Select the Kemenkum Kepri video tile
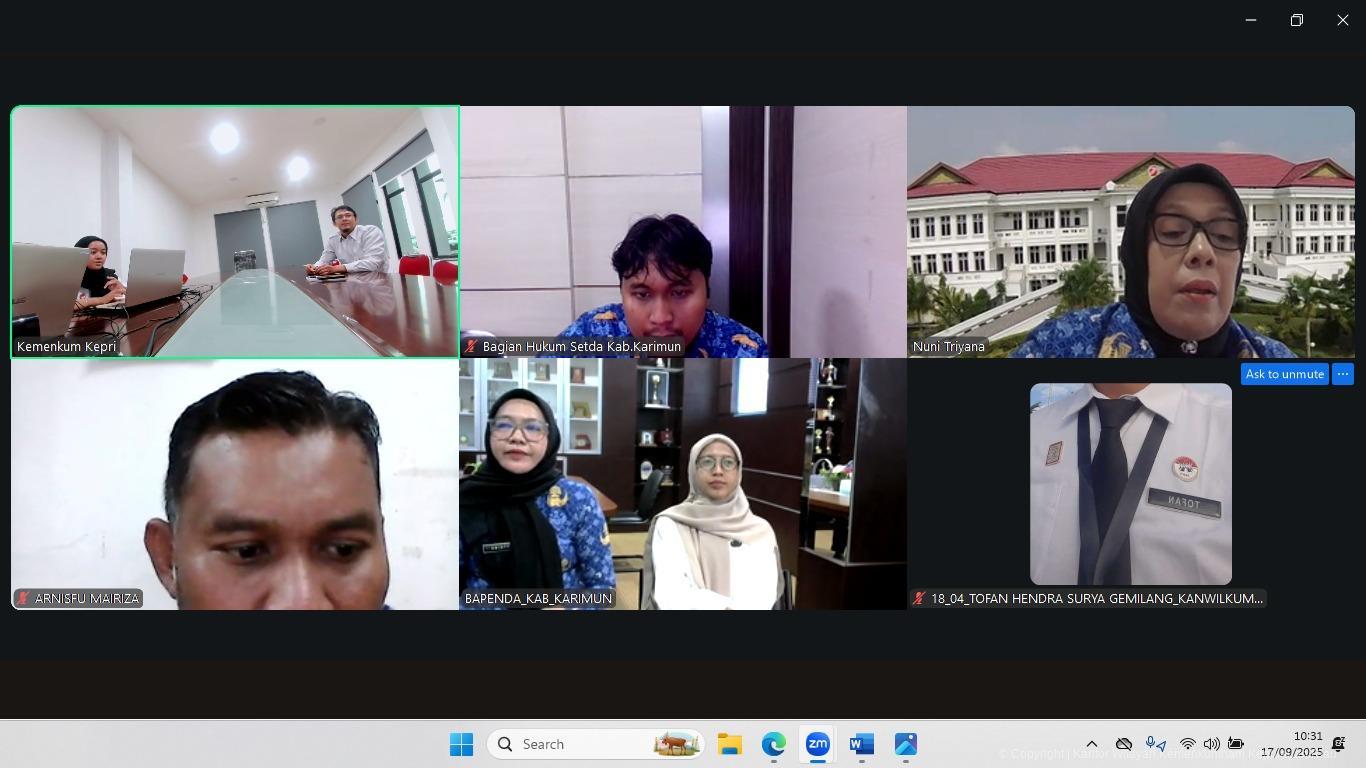Screen dimensions: 1366x768 (x=235, y=232)
